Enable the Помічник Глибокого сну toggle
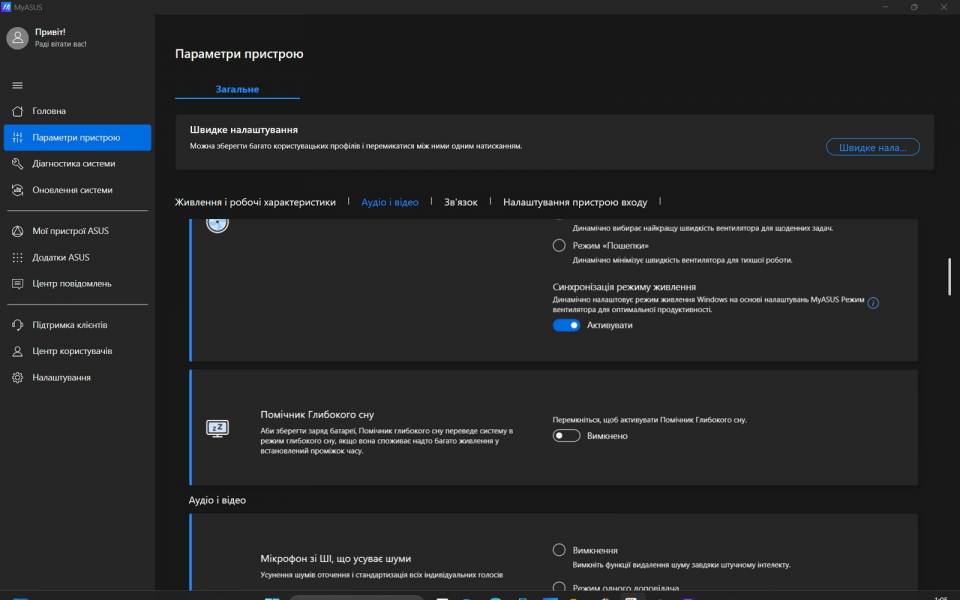 pyautogui.click(x=566, y=436)
